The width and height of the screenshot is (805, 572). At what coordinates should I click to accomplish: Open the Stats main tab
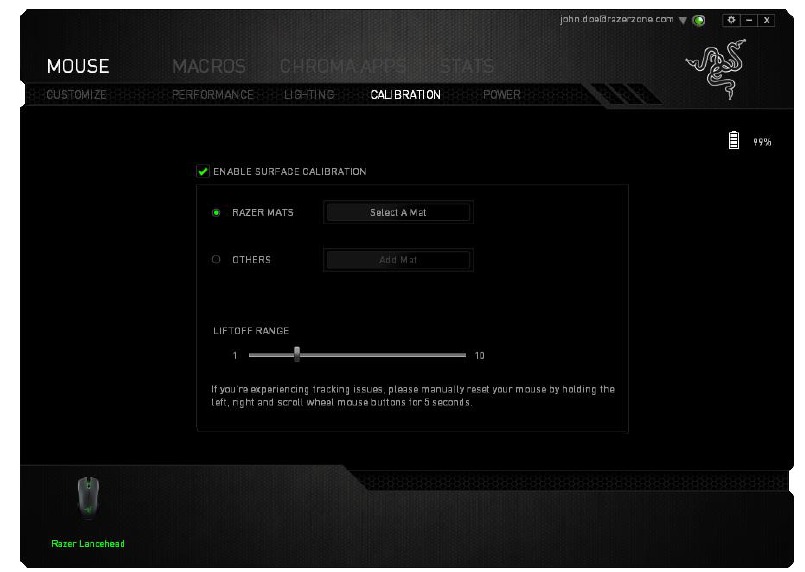tap(467, 66)
